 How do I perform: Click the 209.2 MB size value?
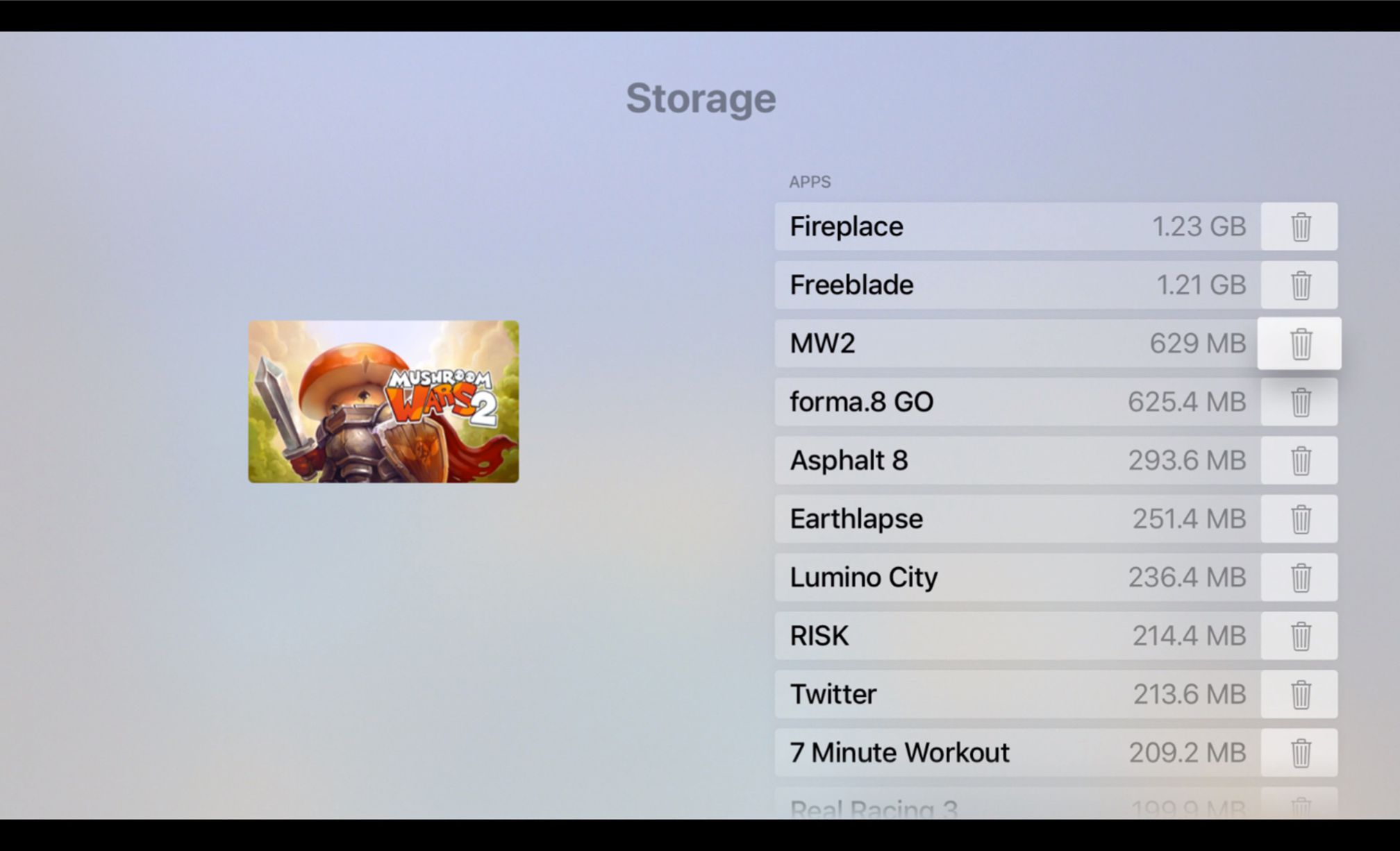point(1187,752)
